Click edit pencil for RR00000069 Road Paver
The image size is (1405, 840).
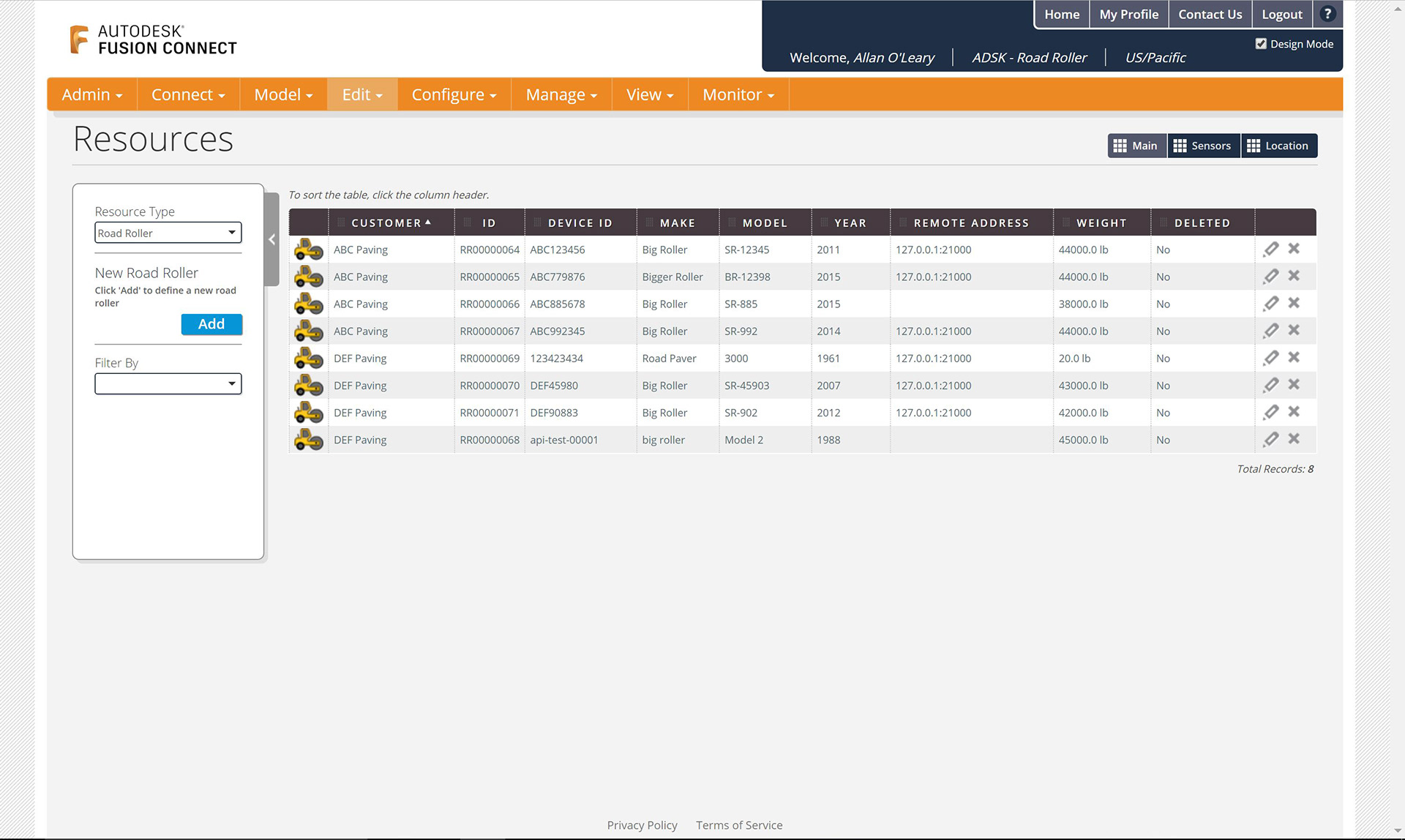(x=1271, y=358)
